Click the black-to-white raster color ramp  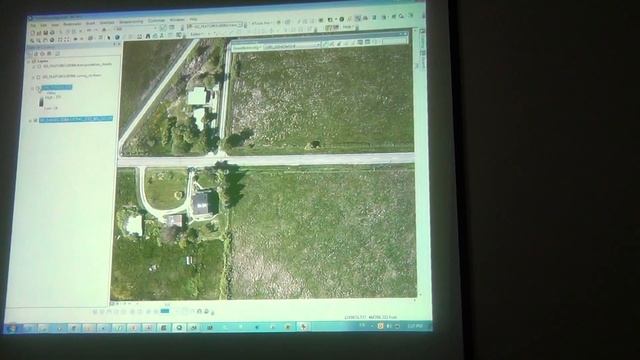coord(41,102)
